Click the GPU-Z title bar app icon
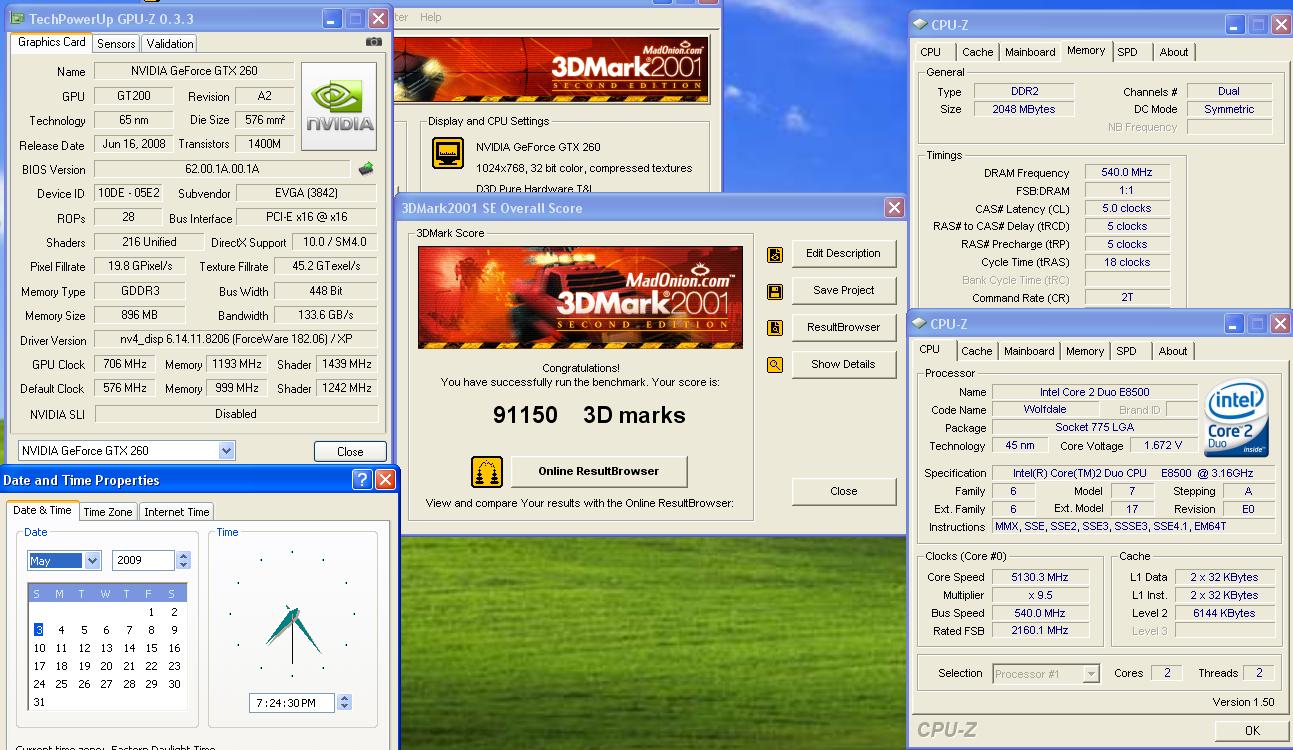Image resolution: width=1293 pixels, height=750 pixels. 16,18
